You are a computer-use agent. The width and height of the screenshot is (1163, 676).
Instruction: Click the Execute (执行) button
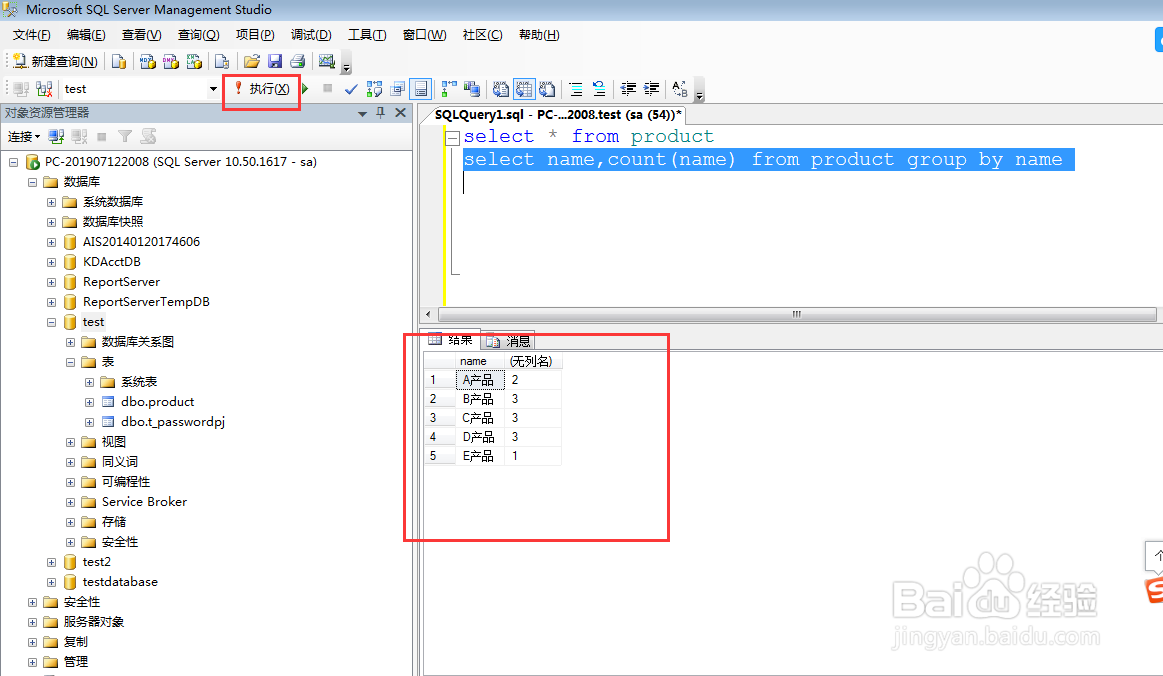[262, 89]
